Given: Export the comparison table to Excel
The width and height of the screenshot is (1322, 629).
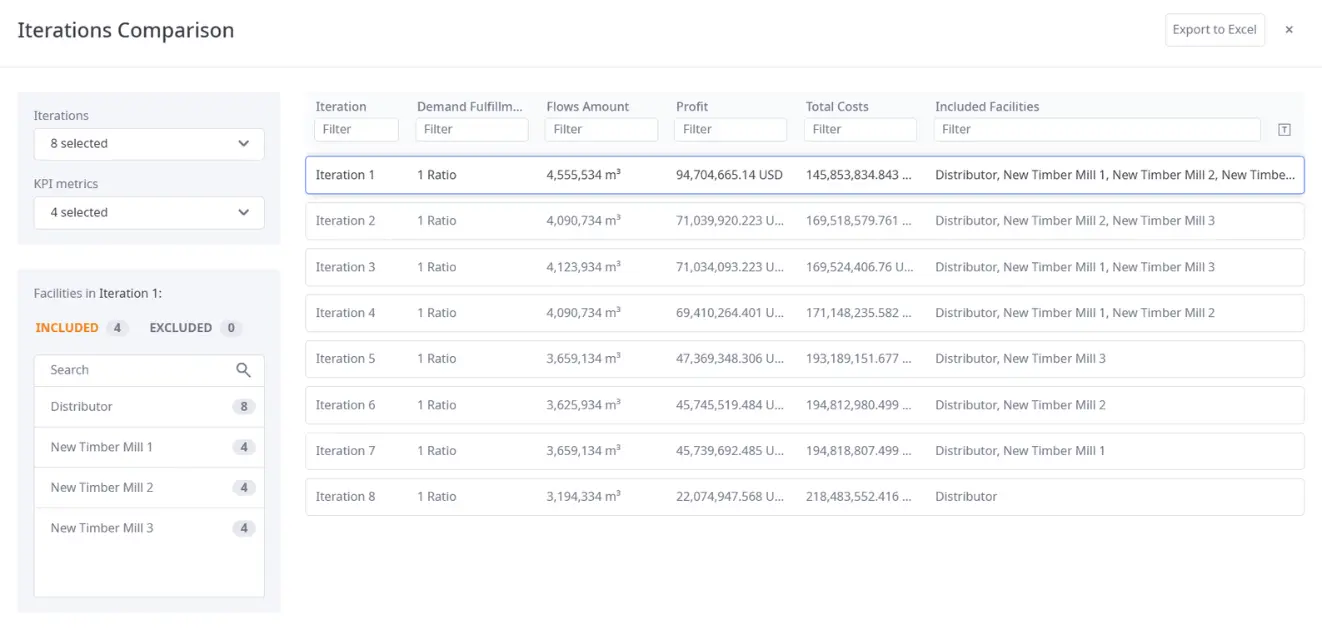Looking at the screenshot, I should pyautogui.click(x=1214, y=30).
